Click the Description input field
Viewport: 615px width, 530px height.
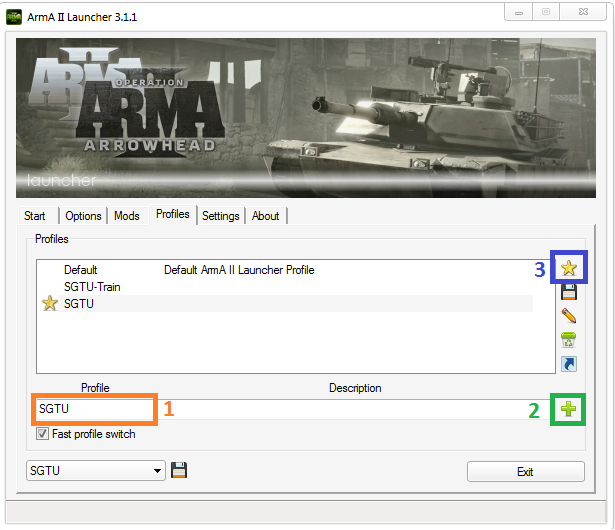(x=355, y=409)
